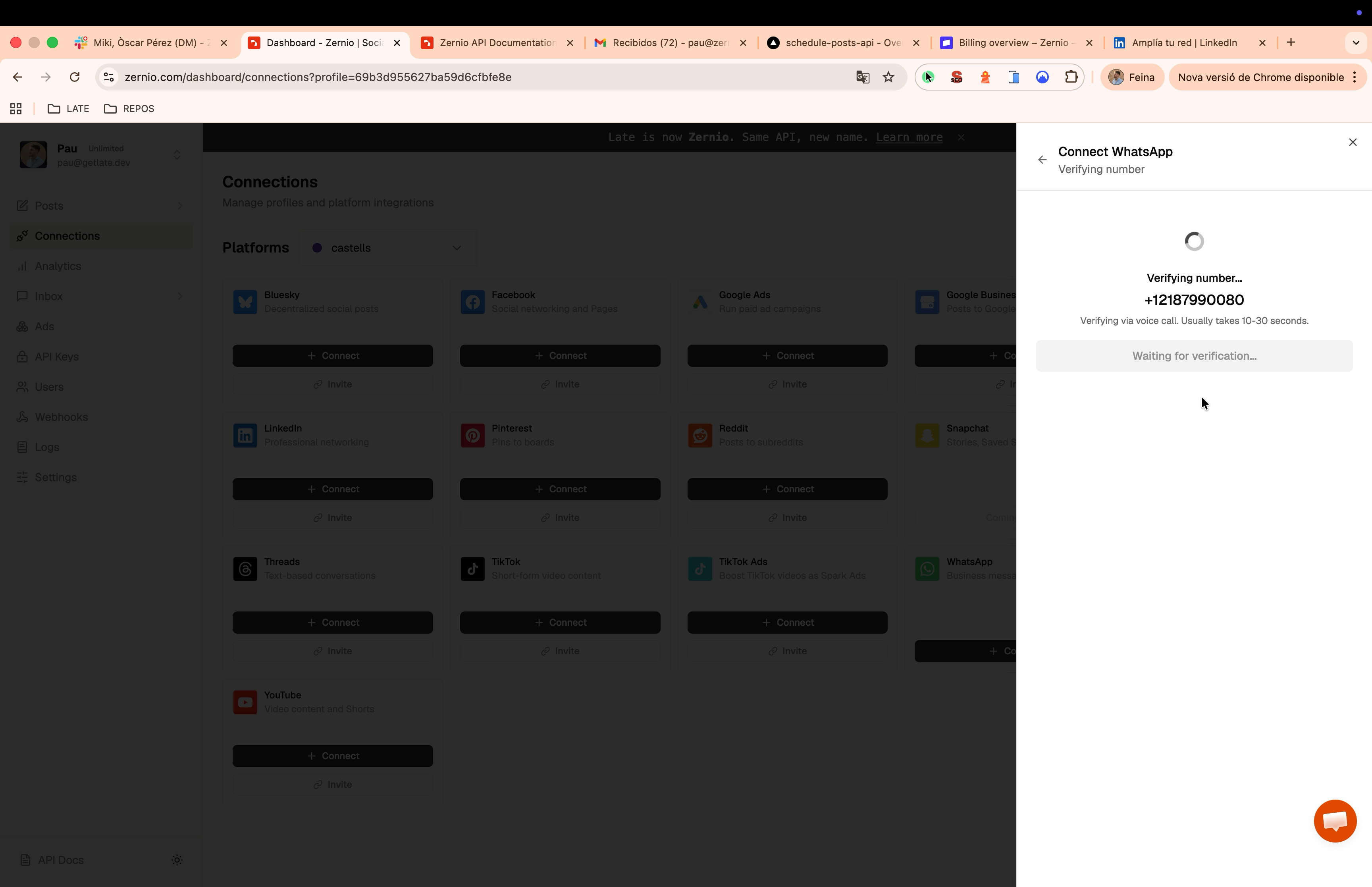The height and width of the screenshot is (887, 1372).
Task: Open the Settings page icon
Action: 22,477
